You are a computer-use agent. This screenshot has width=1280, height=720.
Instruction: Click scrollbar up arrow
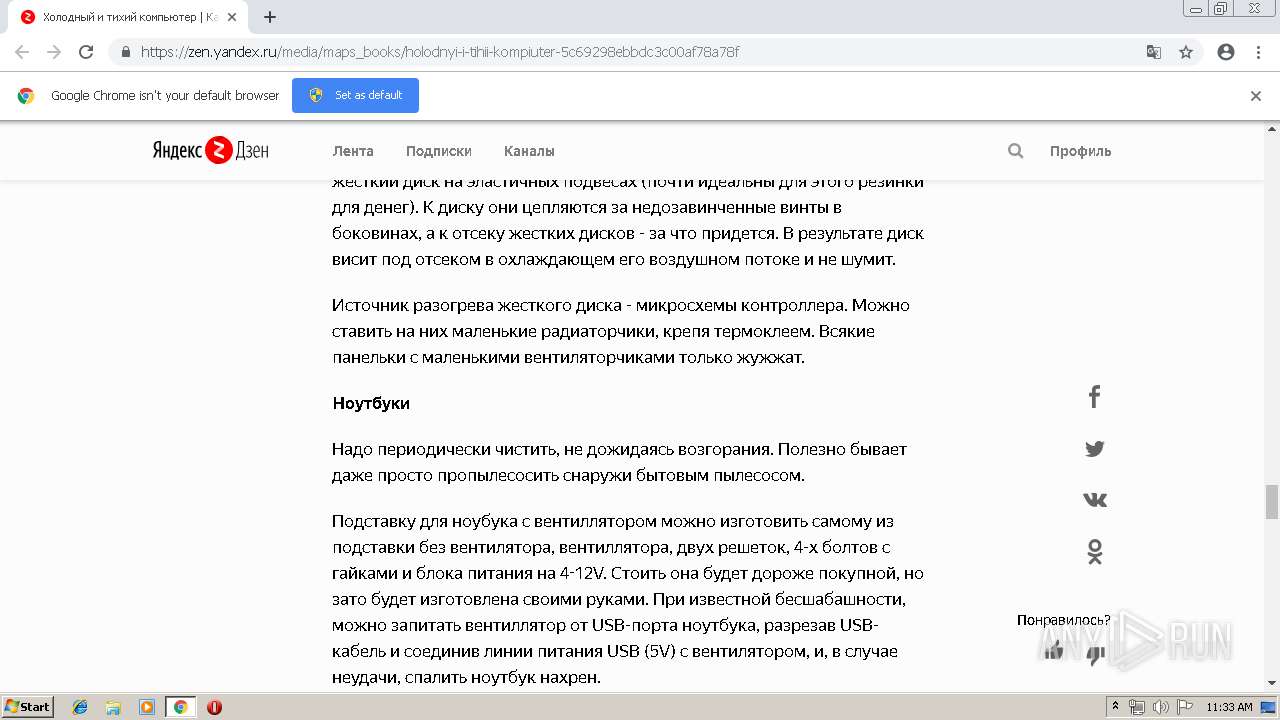point(1272,128)
